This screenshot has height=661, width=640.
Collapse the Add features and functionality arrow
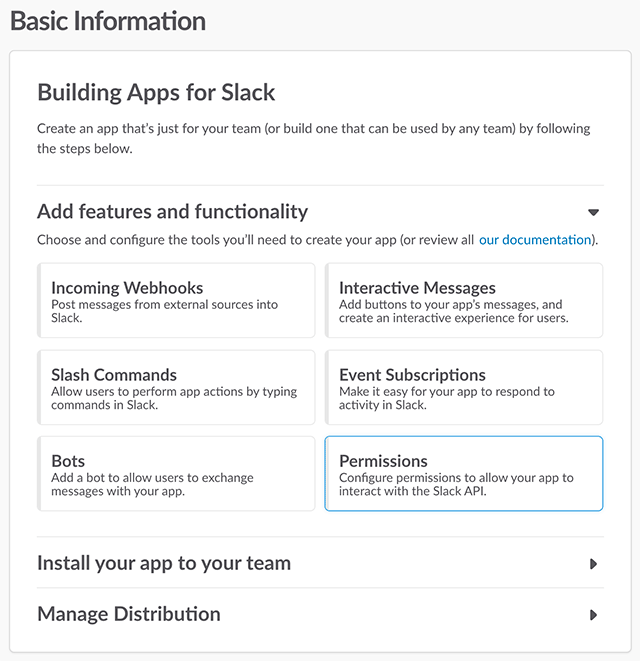(x=593, y=212)
